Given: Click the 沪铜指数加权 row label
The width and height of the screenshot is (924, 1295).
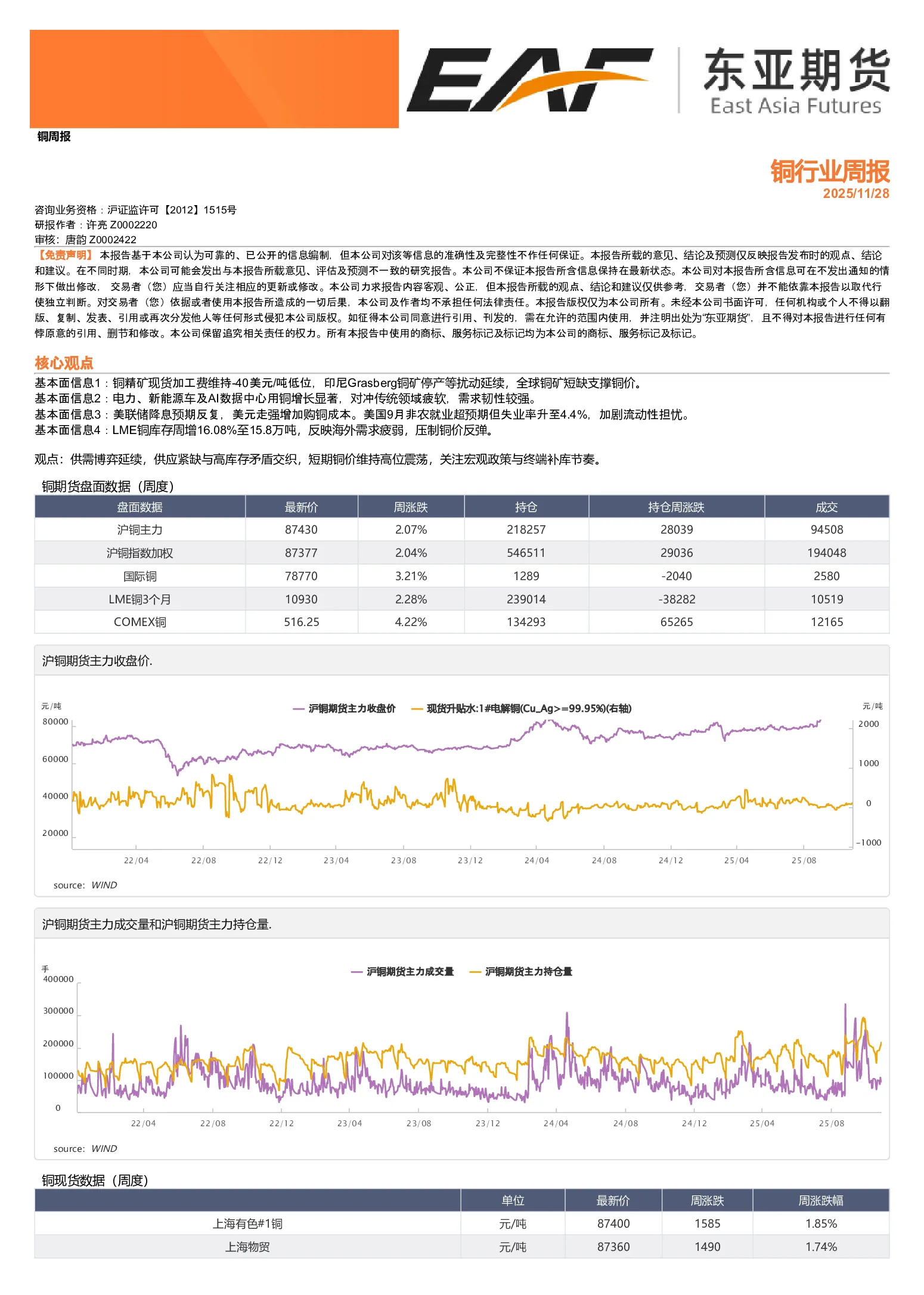Looking at the screenshot, I should click(x=140, y=553).
